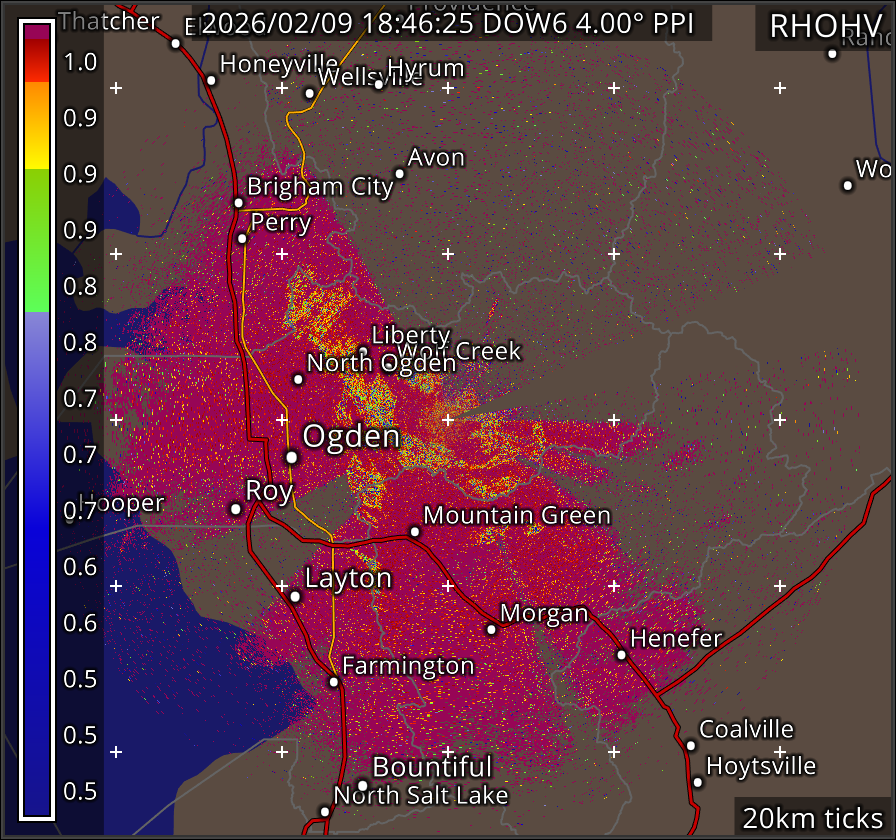Image resolution: width=896 pixels, height=840 pixels.
Task: Select the Brigham City map marker
Action: coord(238,203)
